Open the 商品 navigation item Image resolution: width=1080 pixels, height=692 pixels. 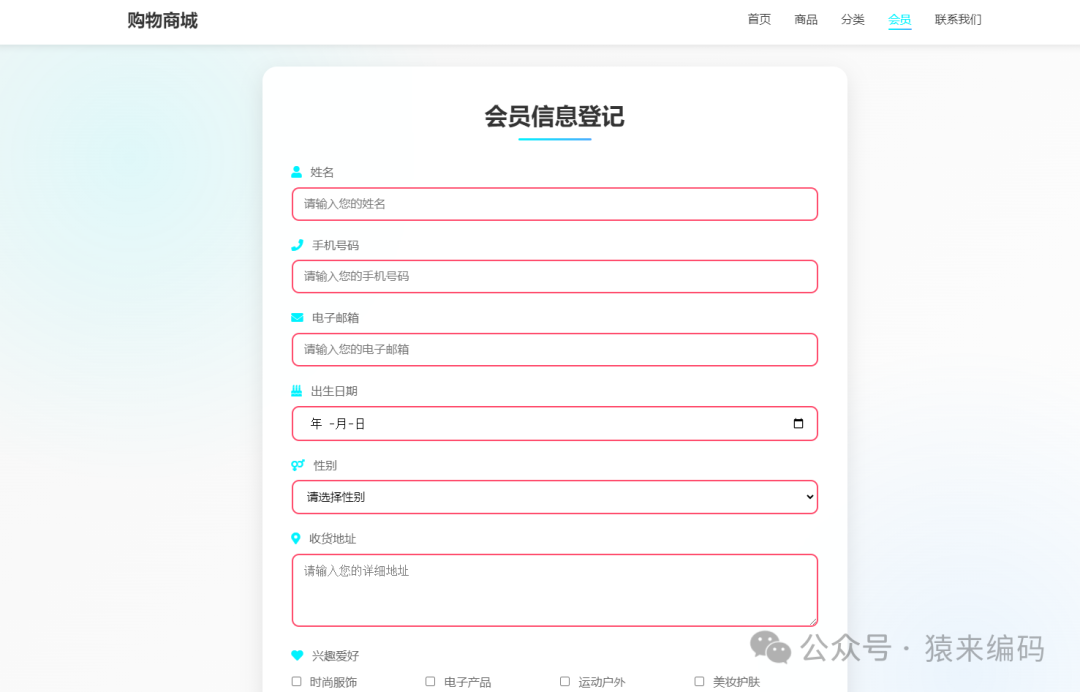[806, 19]
